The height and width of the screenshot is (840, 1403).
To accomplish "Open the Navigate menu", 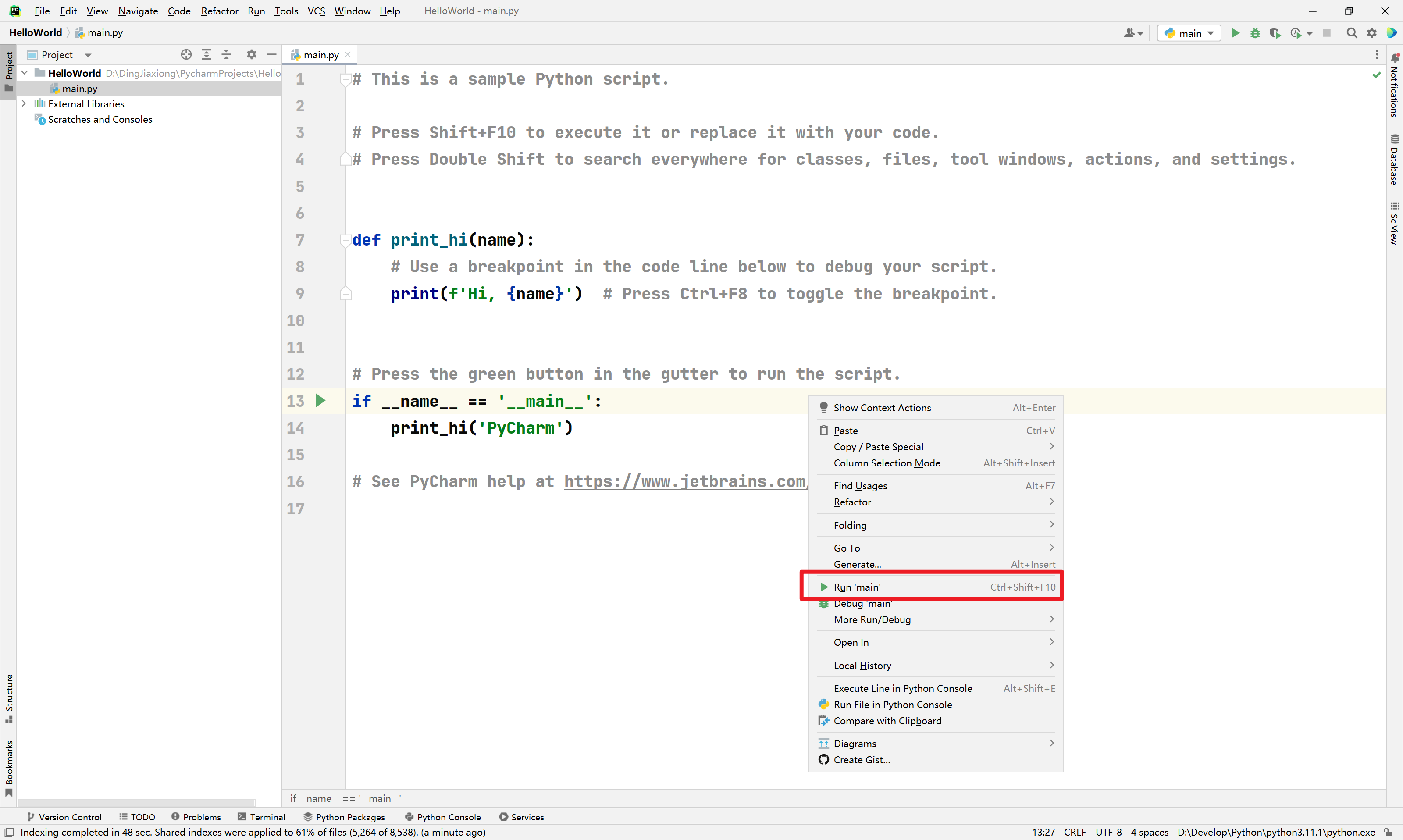I will (138, 11).
